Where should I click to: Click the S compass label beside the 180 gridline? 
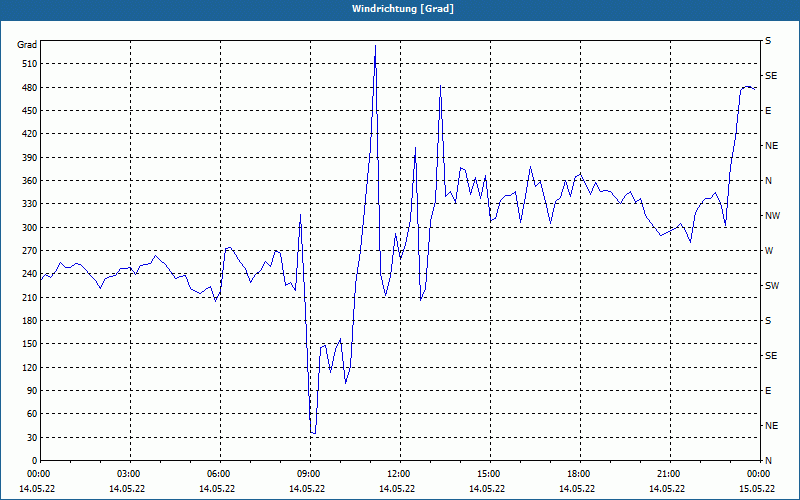[x=768, y=321]
